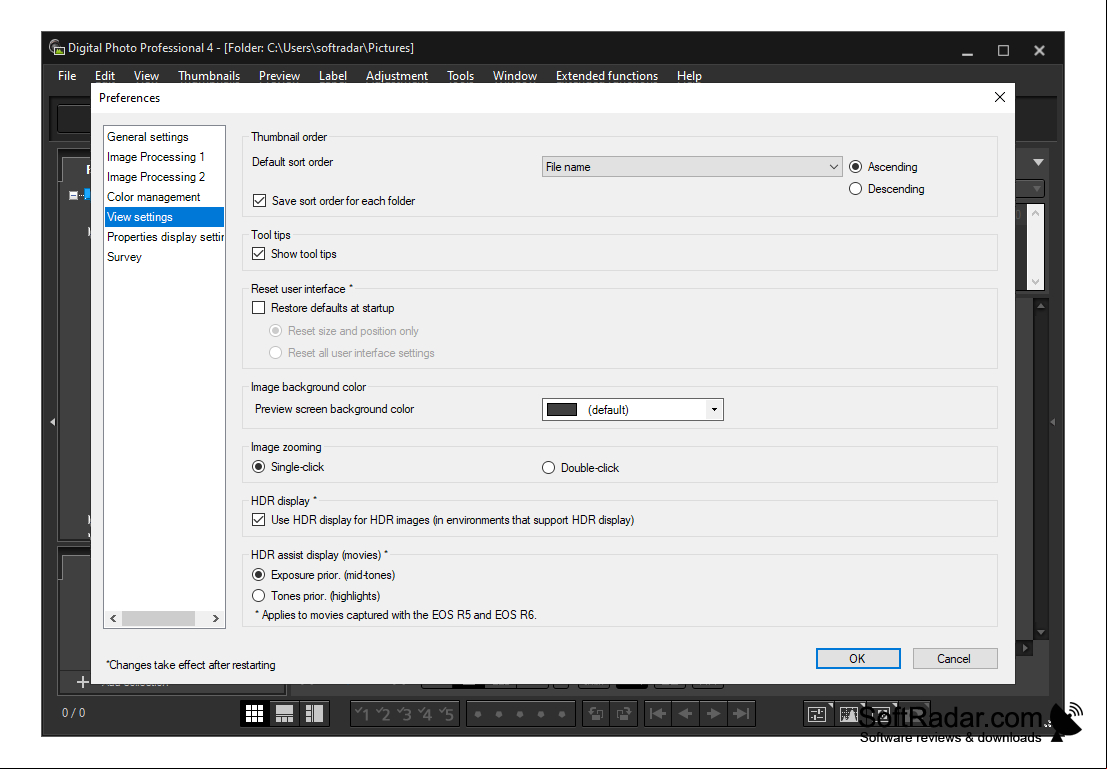
Task: Choose Double-click image zooming
Action: [x=549, y=467]
